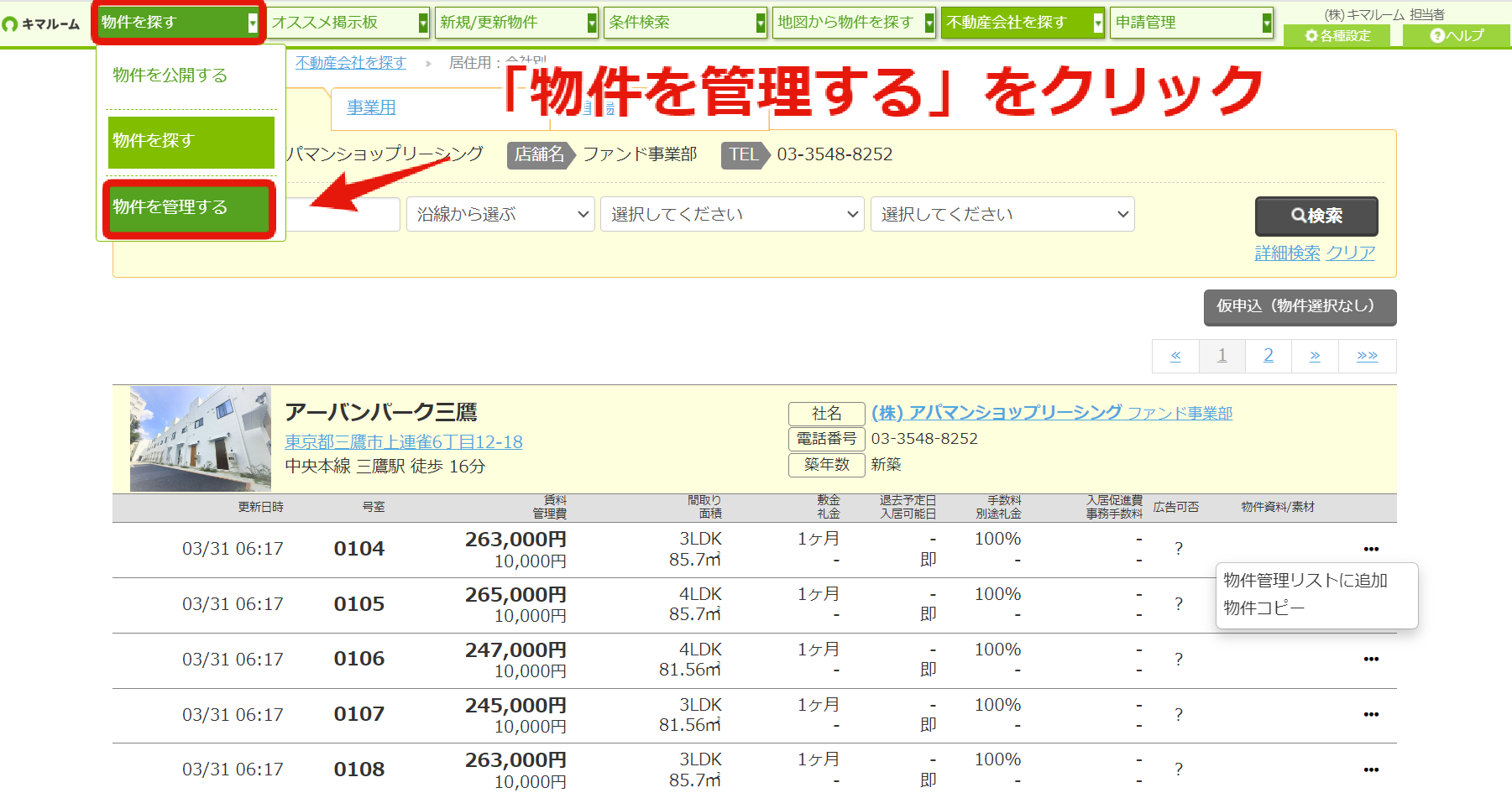
Task: Open ヘルプ help button
Action: (x=1457, y=36)
